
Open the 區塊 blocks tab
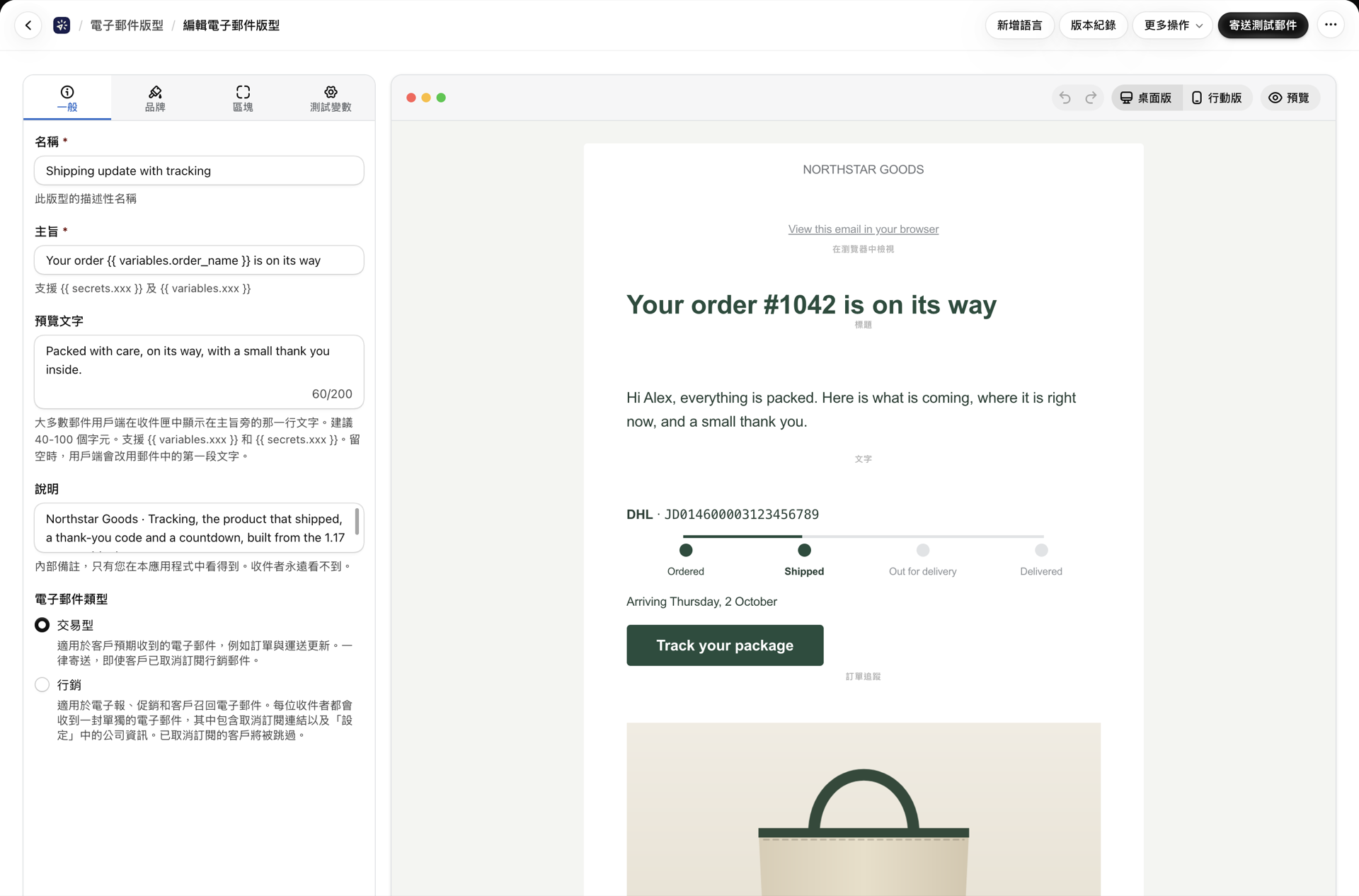coord(243,98)
